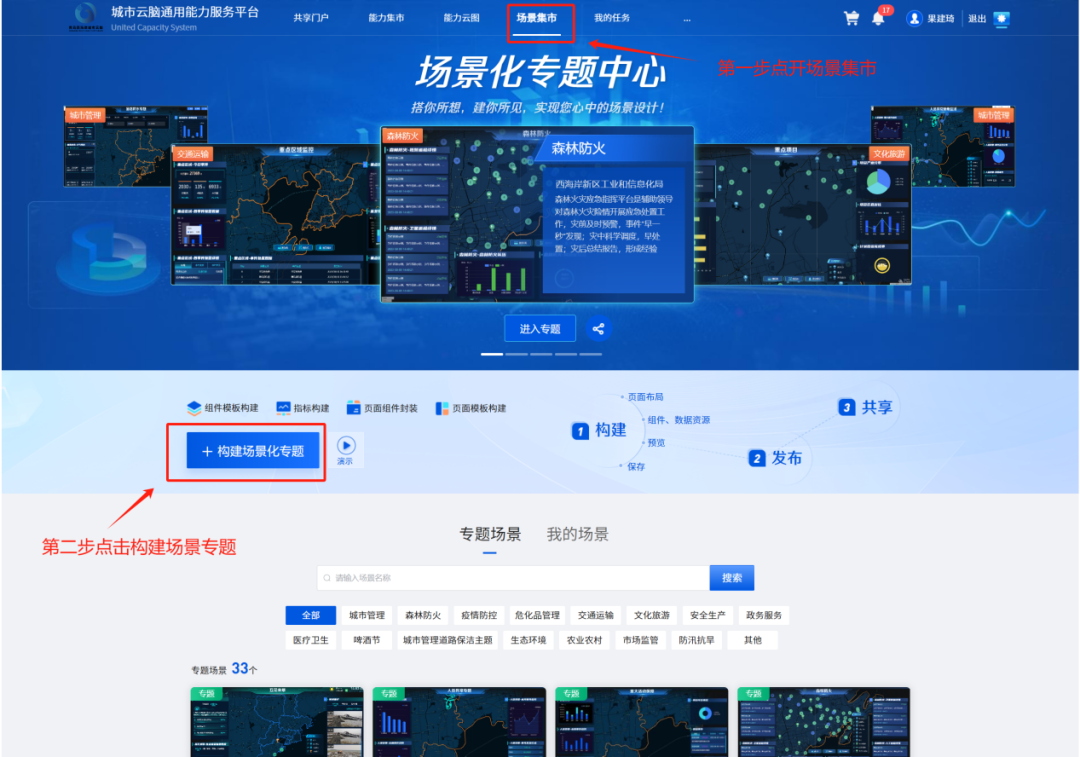Image resolution: width=1080 pixels, height=757 pixels.
Task: Click the 页面组件封装 icon
Action: click(355, 407)
